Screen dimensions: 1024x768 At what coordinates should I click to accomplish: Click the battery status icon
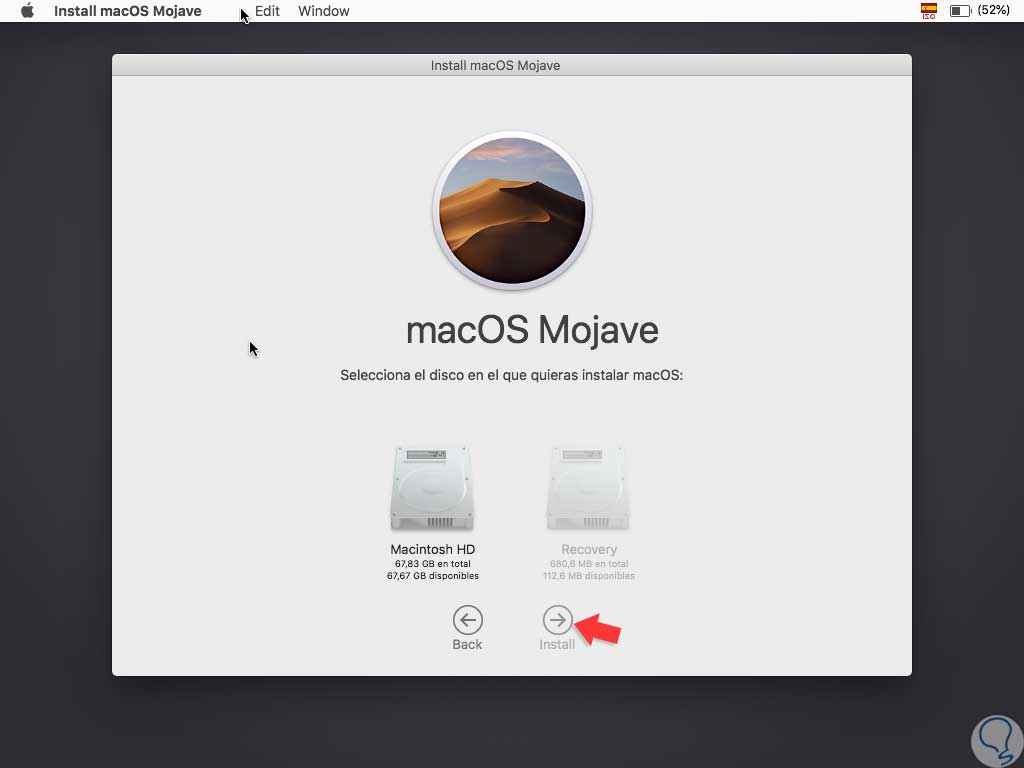960,10
